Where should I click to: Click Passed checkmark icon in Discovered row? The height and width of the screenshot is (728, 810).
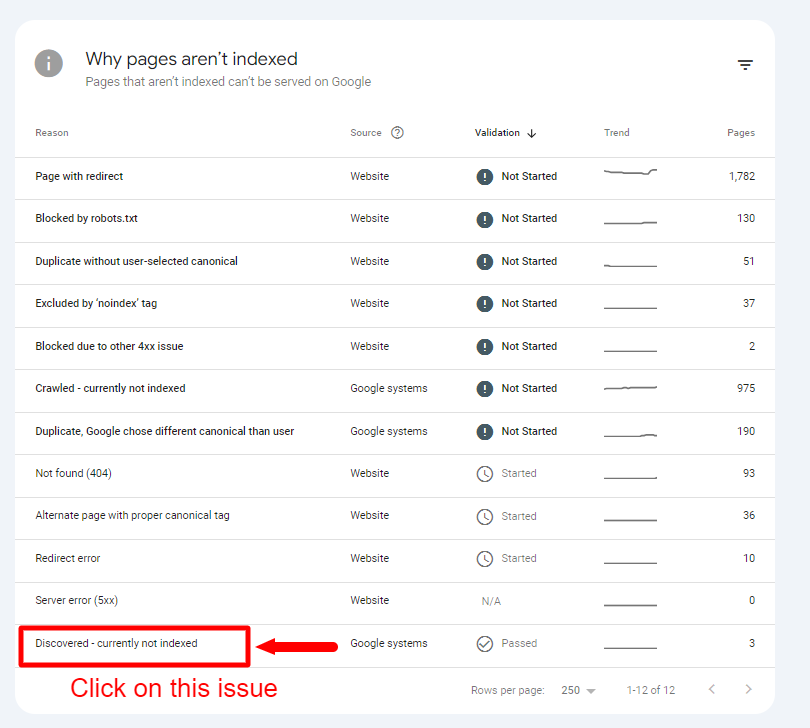point(485,644)
